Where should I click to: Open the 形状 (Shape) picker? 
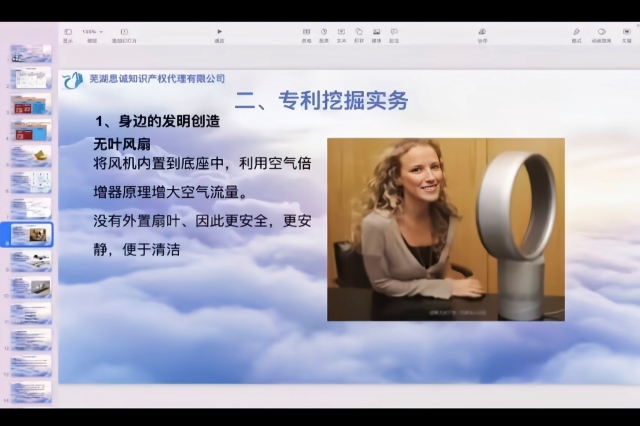(x=359, y=34)
